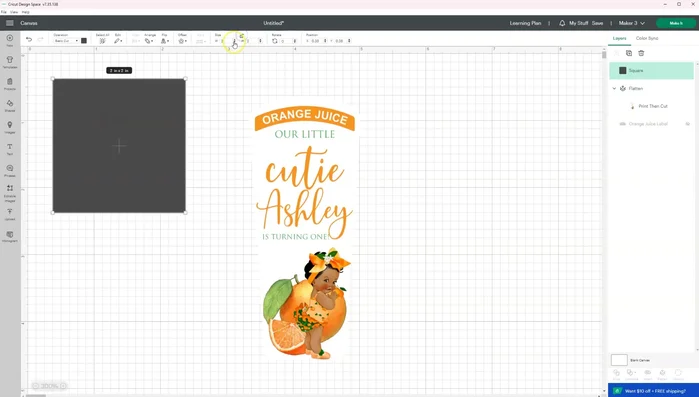This screenshot has width=699, height=397.
Task: Open the Flip dropdown
Action: point(164,41)
